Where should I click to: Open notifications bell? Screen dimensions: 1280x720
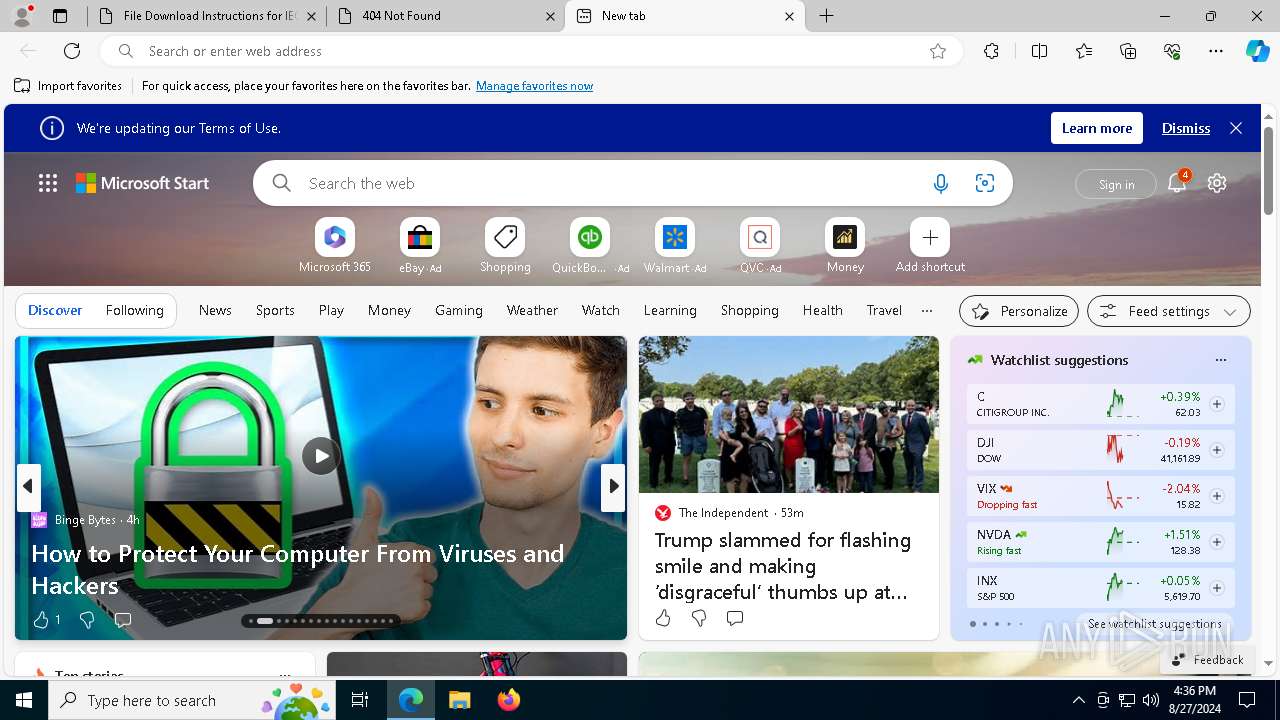pos(1177,183)
